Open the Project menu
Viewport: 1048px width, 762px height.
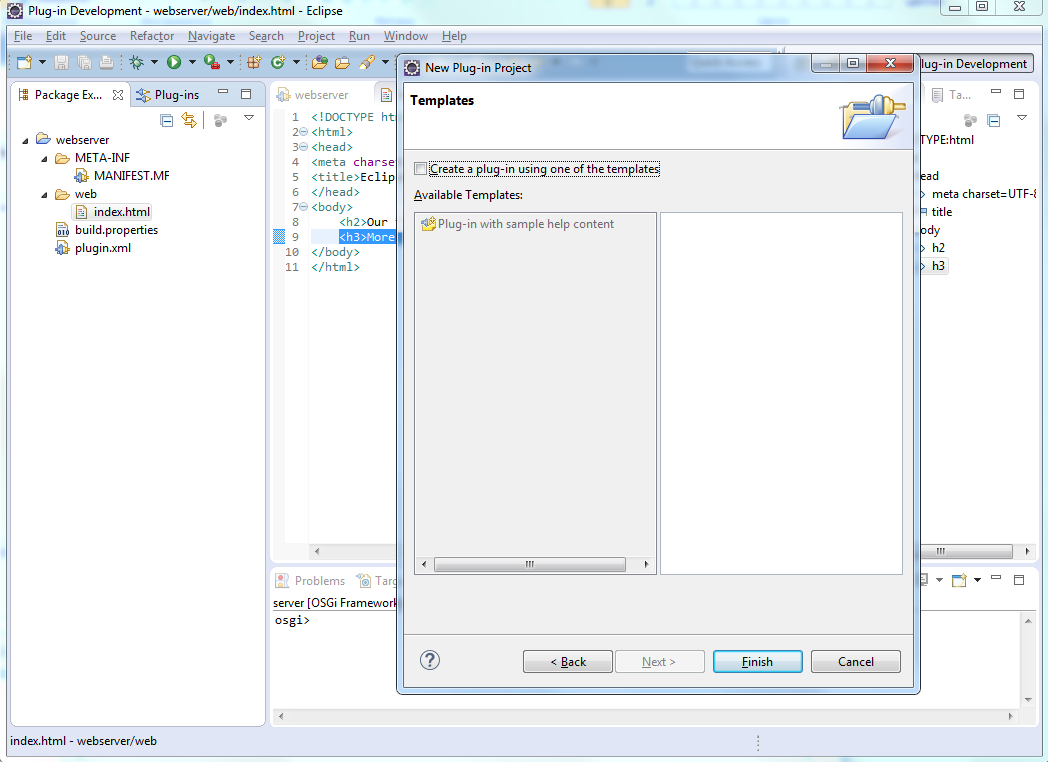point(316,36)
